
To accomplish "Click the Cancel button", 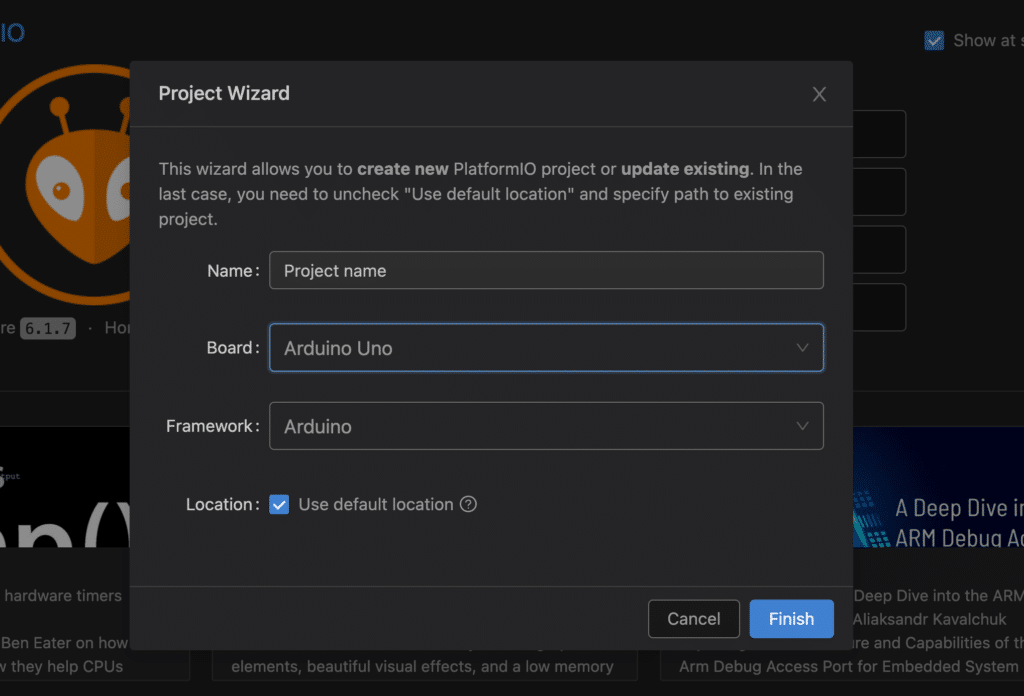I will pos(694,618).
